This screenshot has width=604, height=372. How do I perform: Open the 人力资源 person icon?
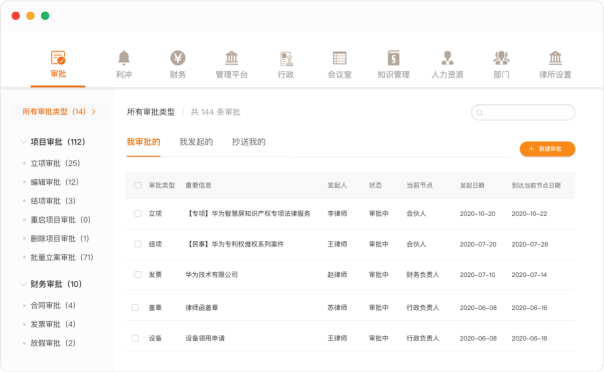447,58
